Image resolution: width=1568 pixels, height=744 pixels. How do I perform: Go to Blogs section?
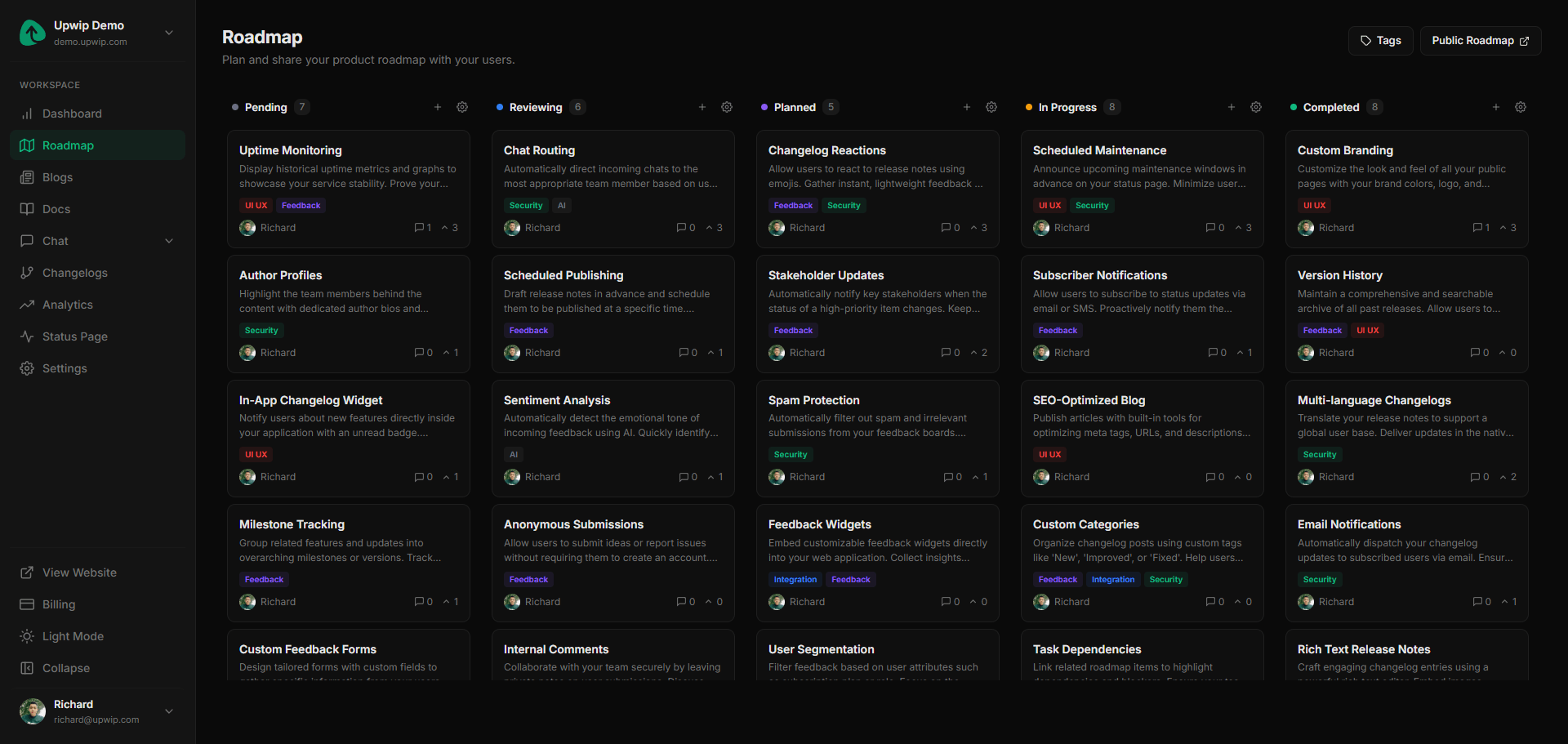[x=98, y=177]
